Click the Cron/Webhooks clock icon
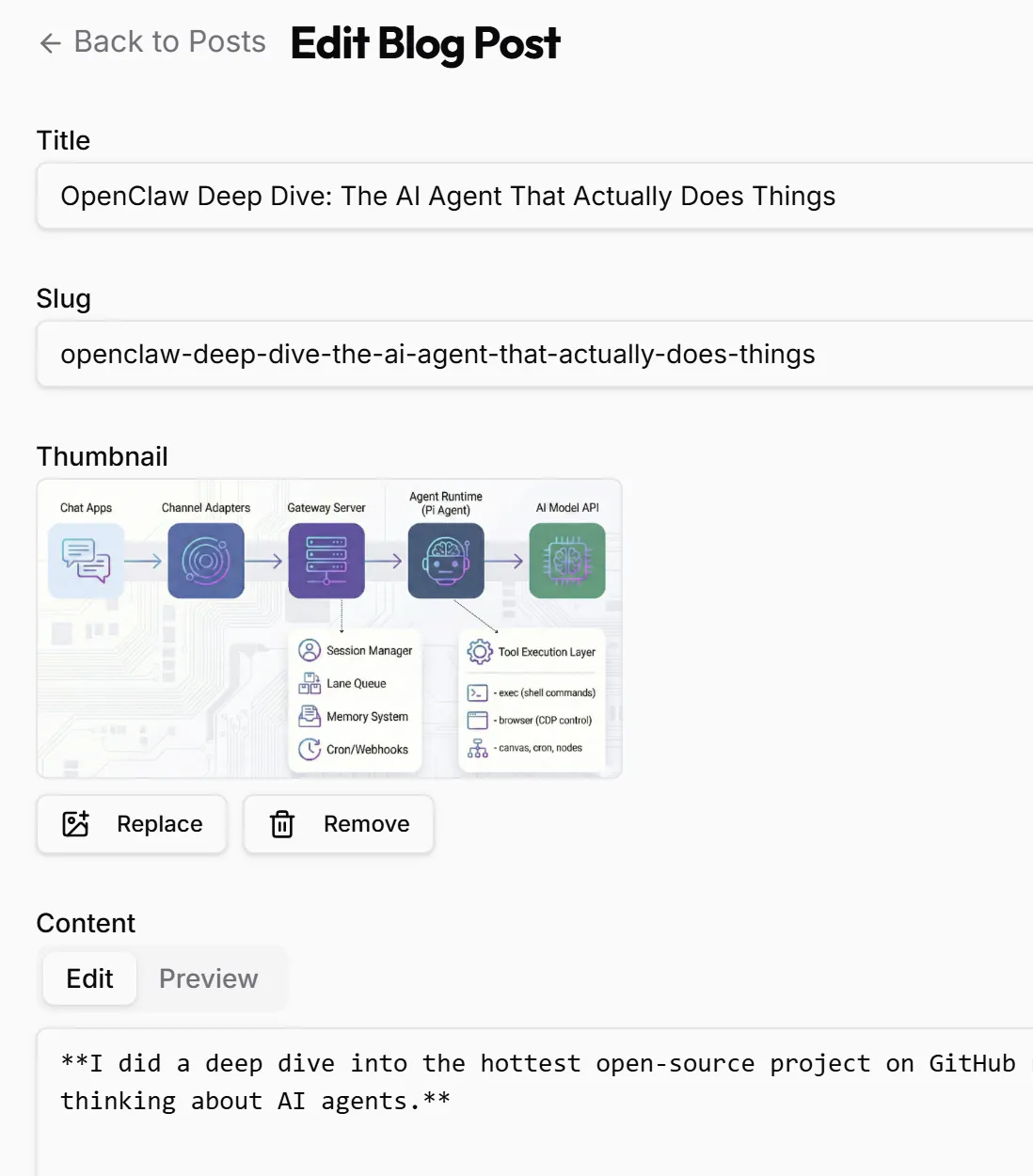 (x=310, y=749)
